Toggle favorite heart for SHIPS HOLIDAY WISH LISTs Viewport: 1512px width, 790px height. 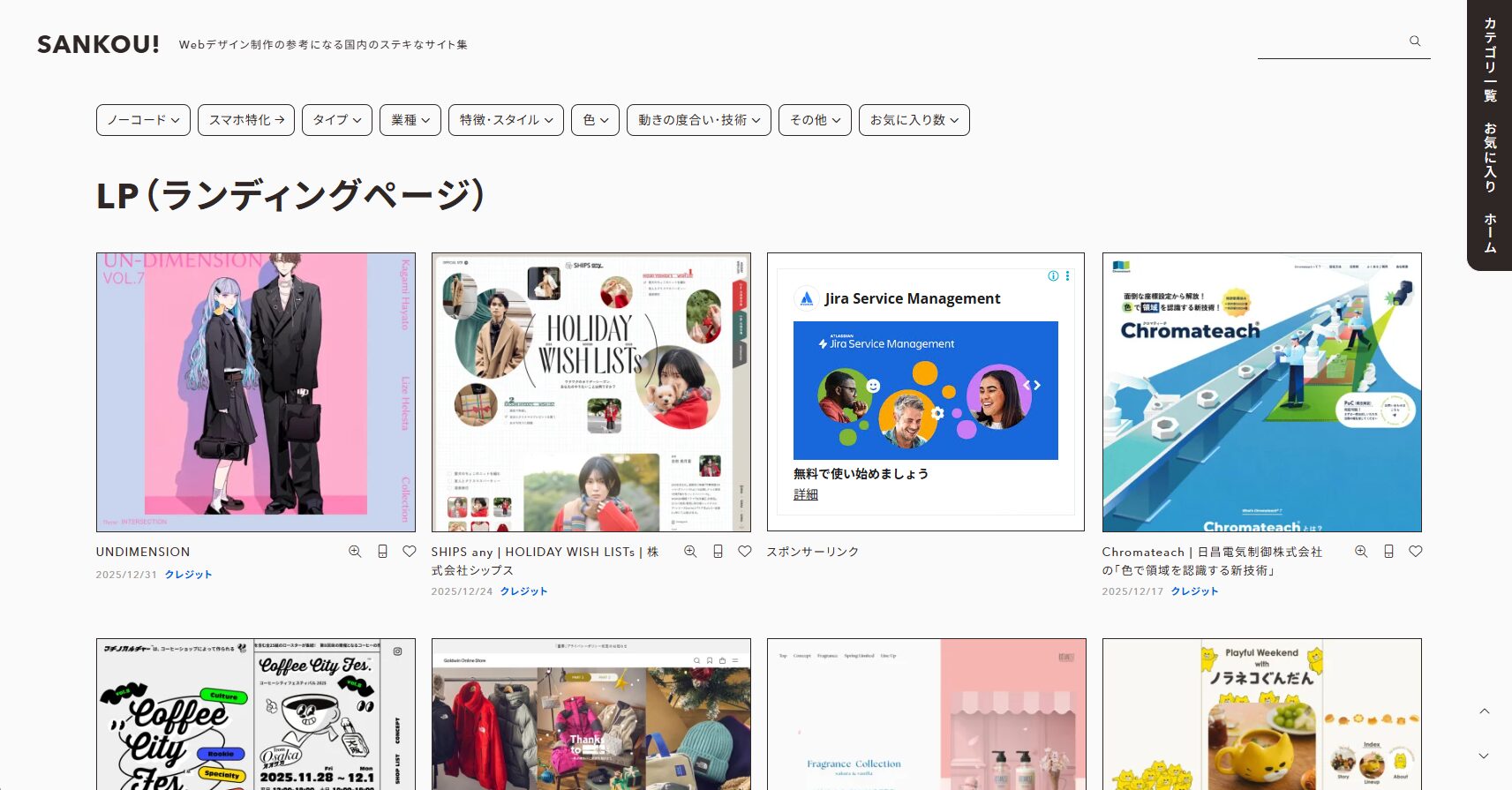click(745, 552)
